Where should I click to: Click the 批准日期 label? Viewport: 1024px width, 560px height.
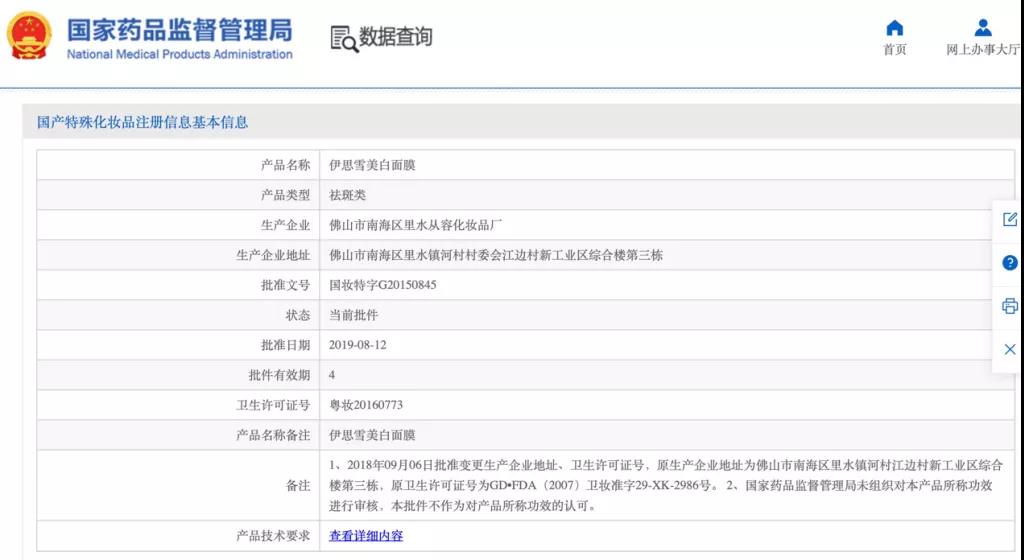point(285,345)
